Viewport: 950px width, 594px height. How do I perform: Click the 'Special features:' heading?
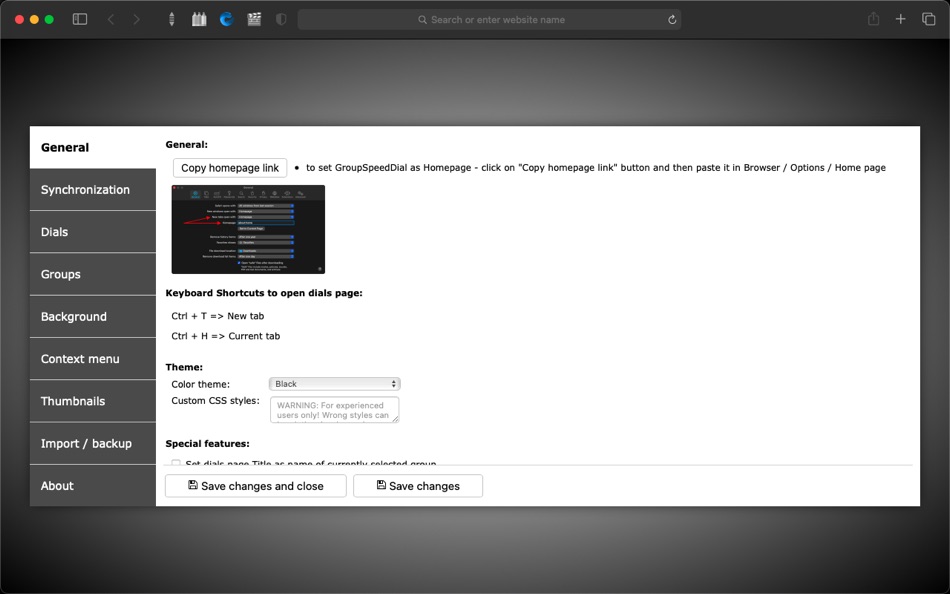(x=207, y=444)
